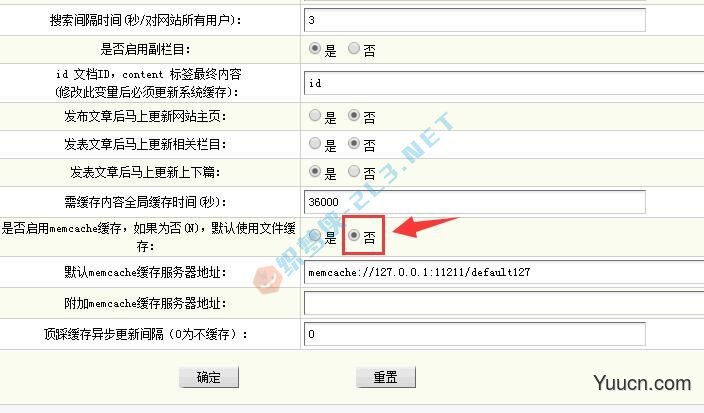
Task: Click the 默认memcache缓存服务器地址 field
Action: (504, 272)
